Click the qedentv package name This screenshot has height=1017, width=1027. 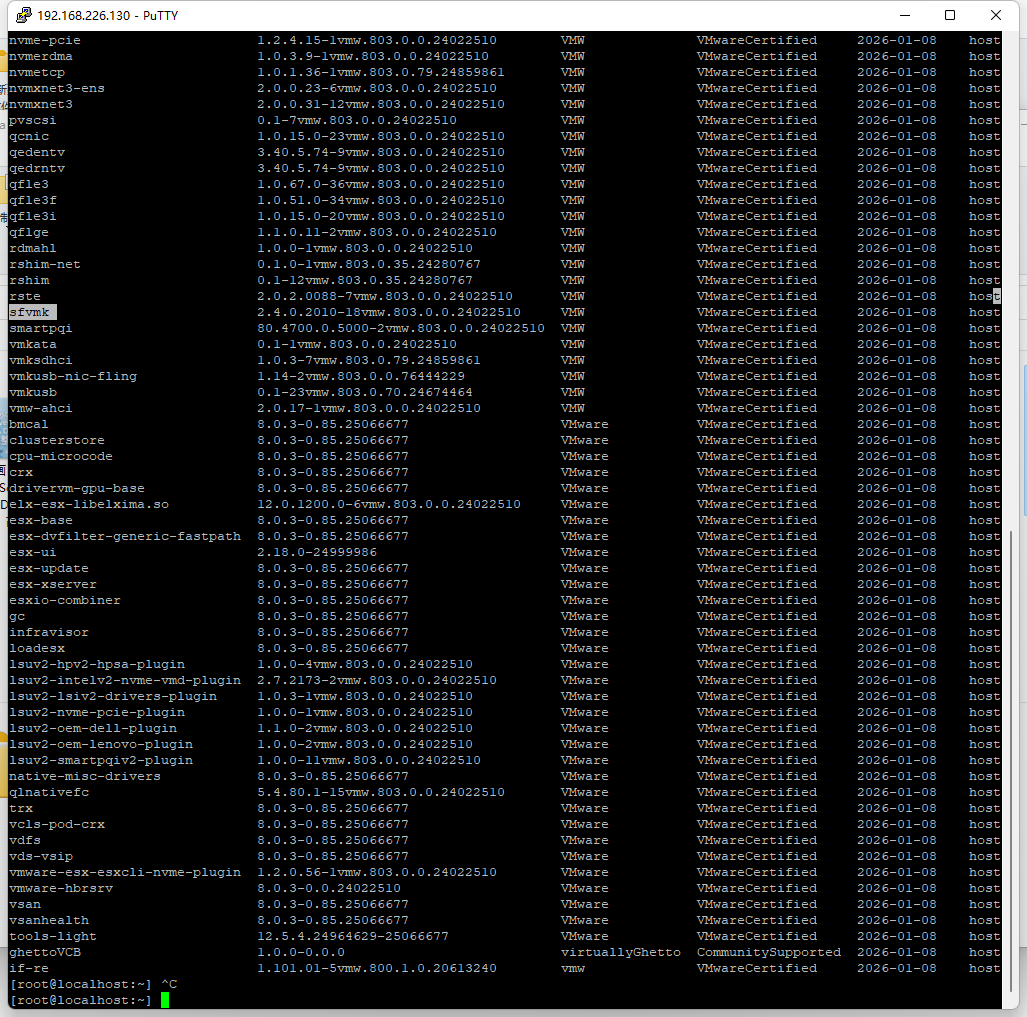pos(37,153)
